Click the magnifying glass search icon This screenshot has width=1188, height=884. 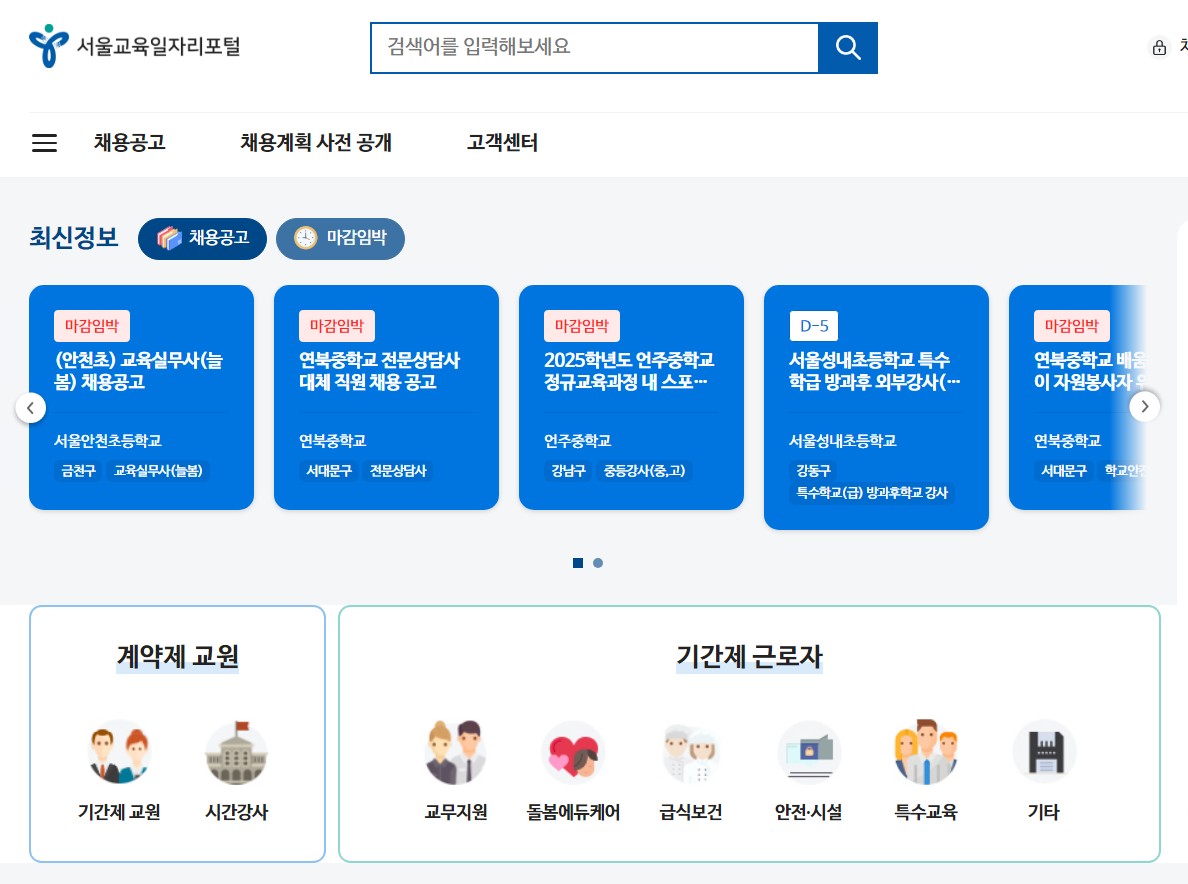tap(848, 47)
